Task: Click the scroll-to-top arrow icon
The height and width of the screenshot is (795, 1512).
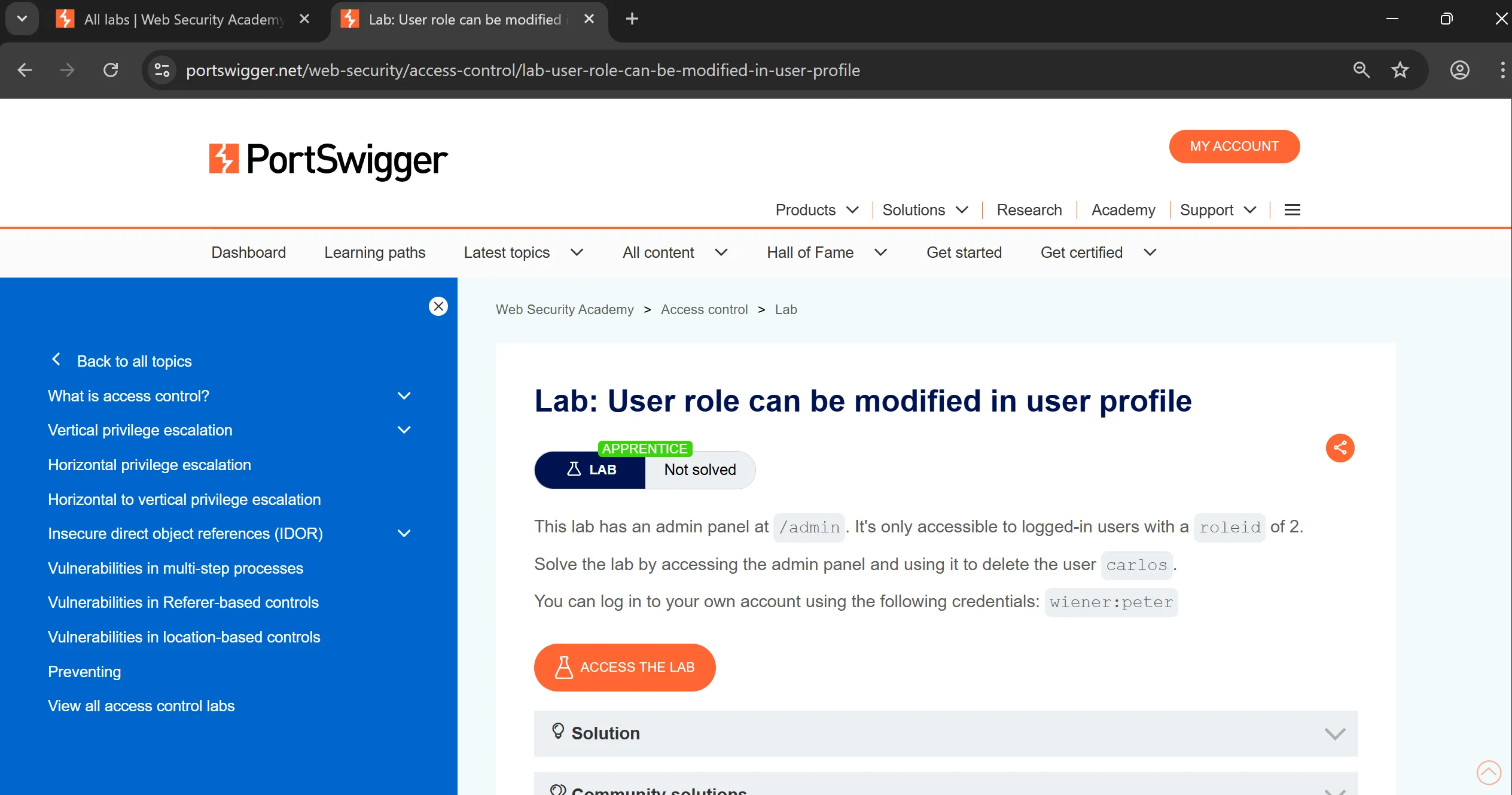Action: [1488, 772]
